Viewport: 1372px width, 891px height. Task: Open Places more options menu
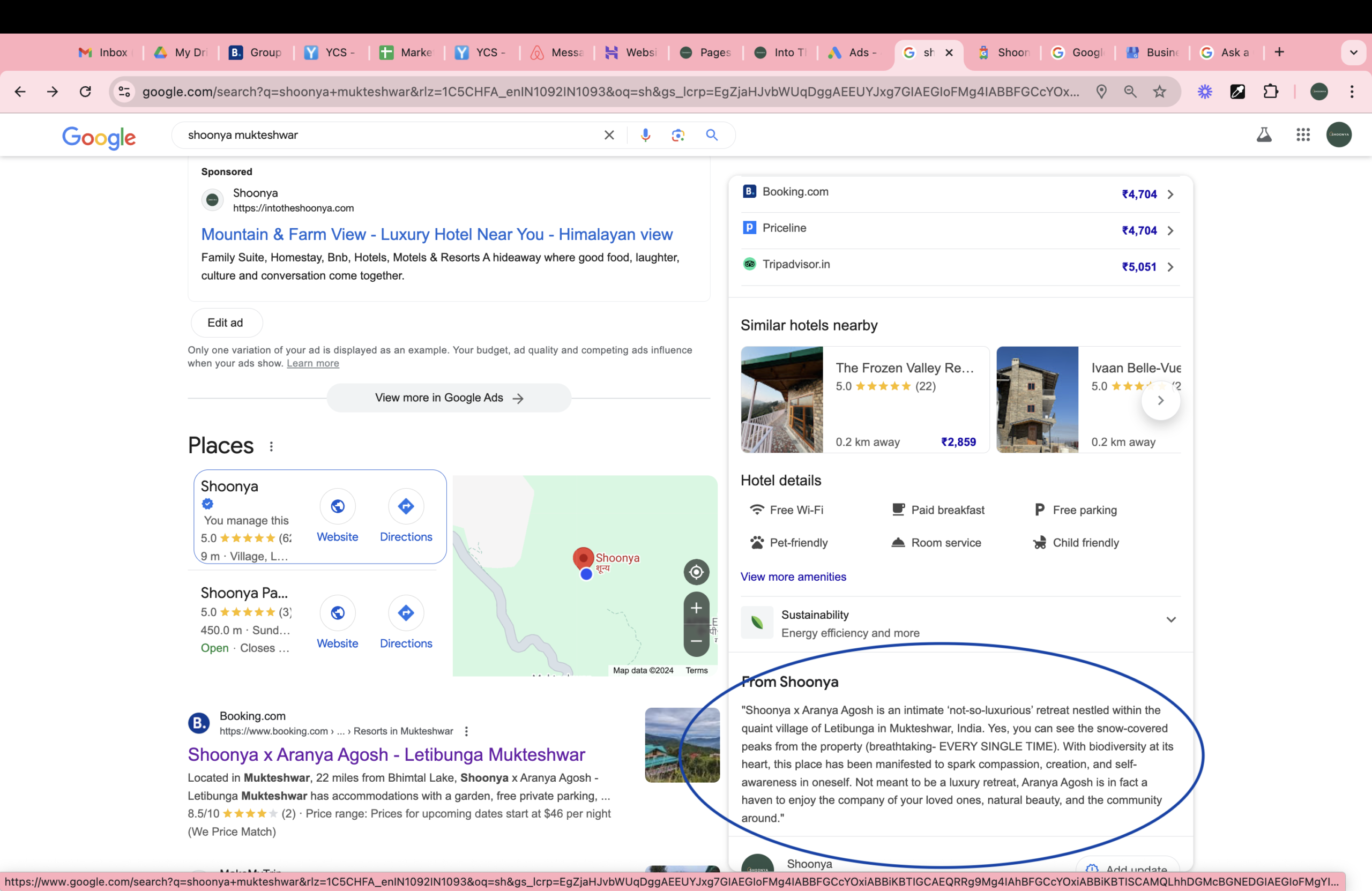point(271,446)
